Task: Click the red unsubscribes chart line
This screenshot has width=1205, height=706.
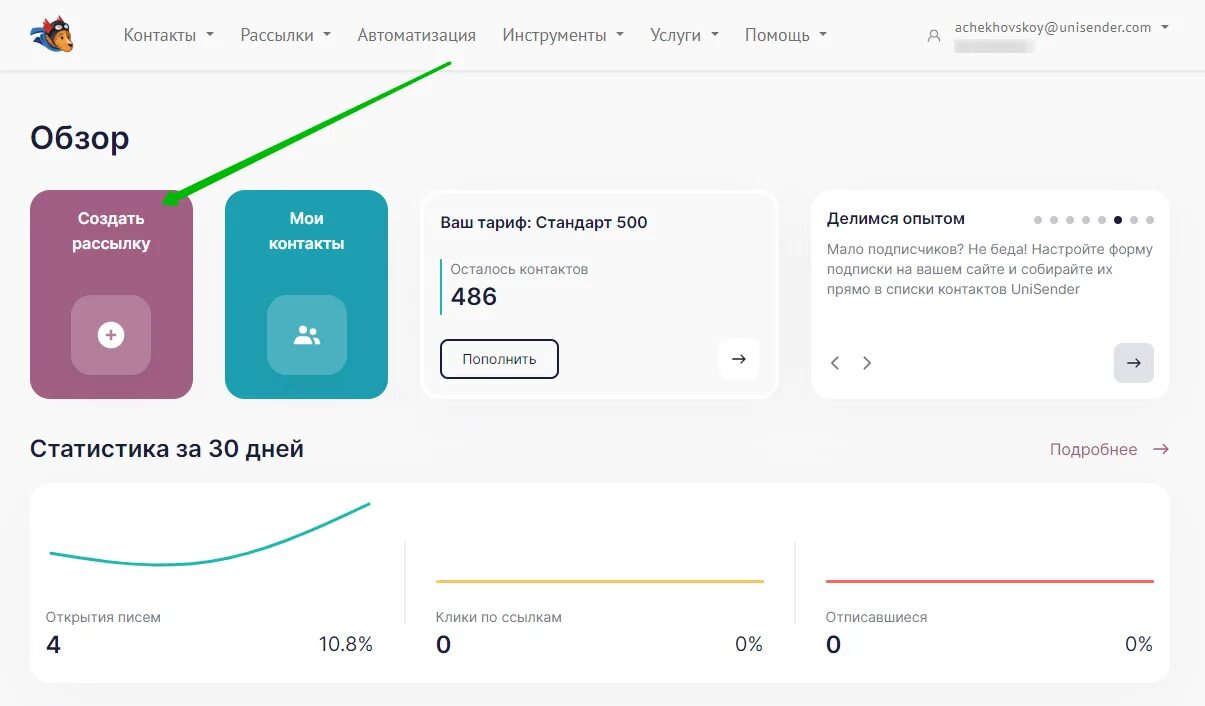Action: coord(990,581)
